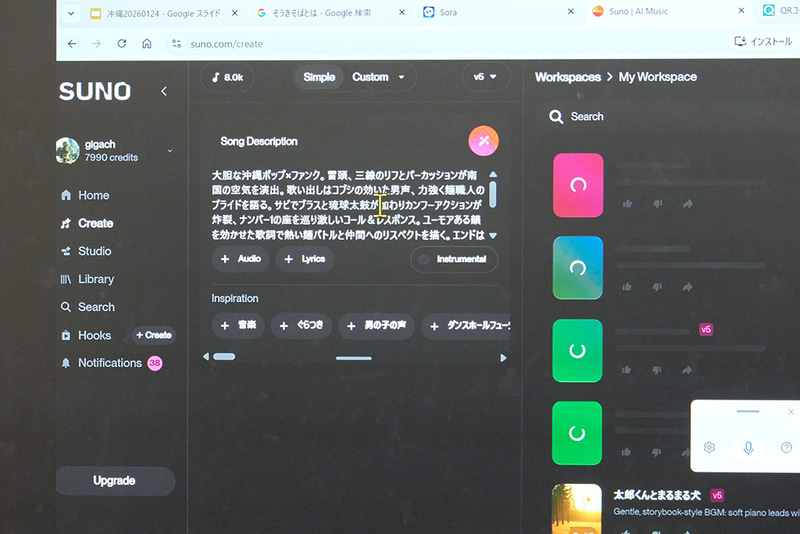Click the horizontal scroll left arrow

coord(206,357)
